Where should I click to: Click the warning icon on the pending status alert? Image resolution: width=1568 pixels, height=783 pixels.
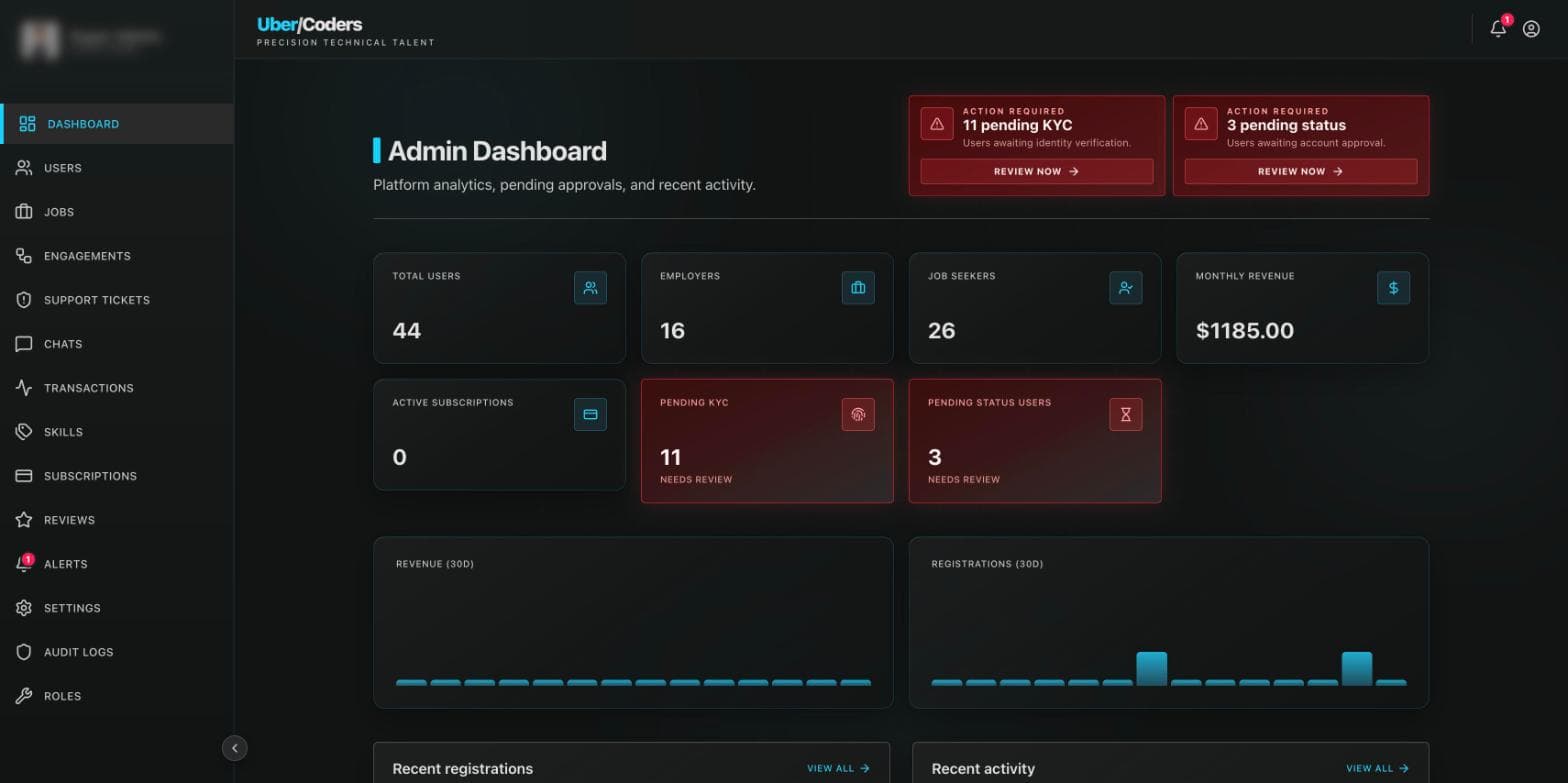click(1201, 124)
